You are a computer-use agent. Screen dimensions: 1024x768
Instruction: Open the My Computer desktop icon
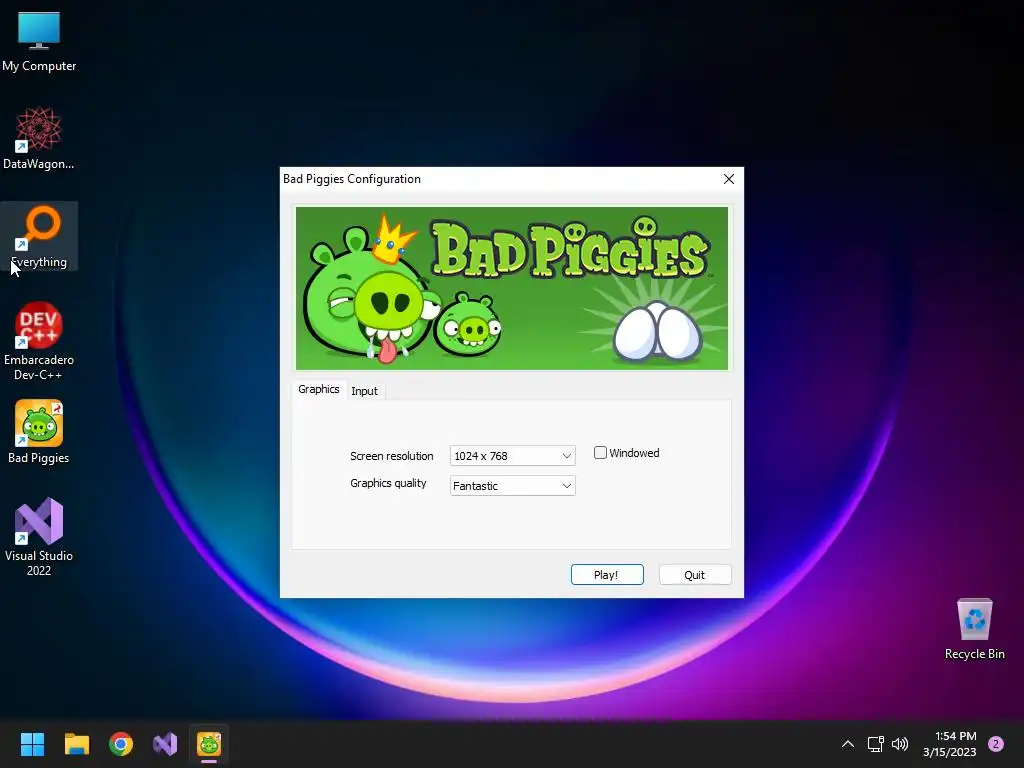39,41
